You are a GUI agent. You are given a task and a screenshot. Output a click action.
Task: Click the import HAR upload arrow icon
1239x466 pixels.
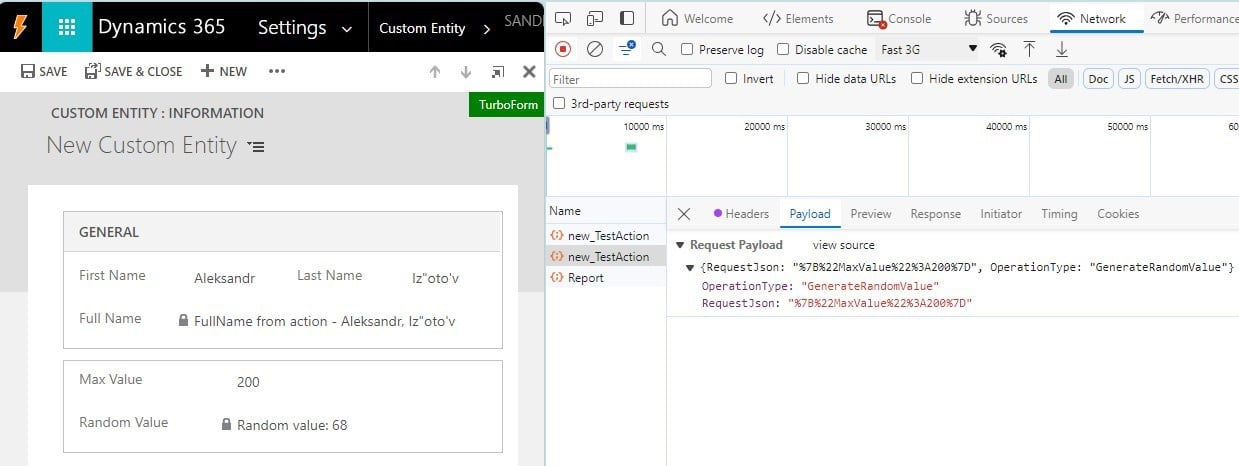pyautogui.click(x=1029, y=49)
